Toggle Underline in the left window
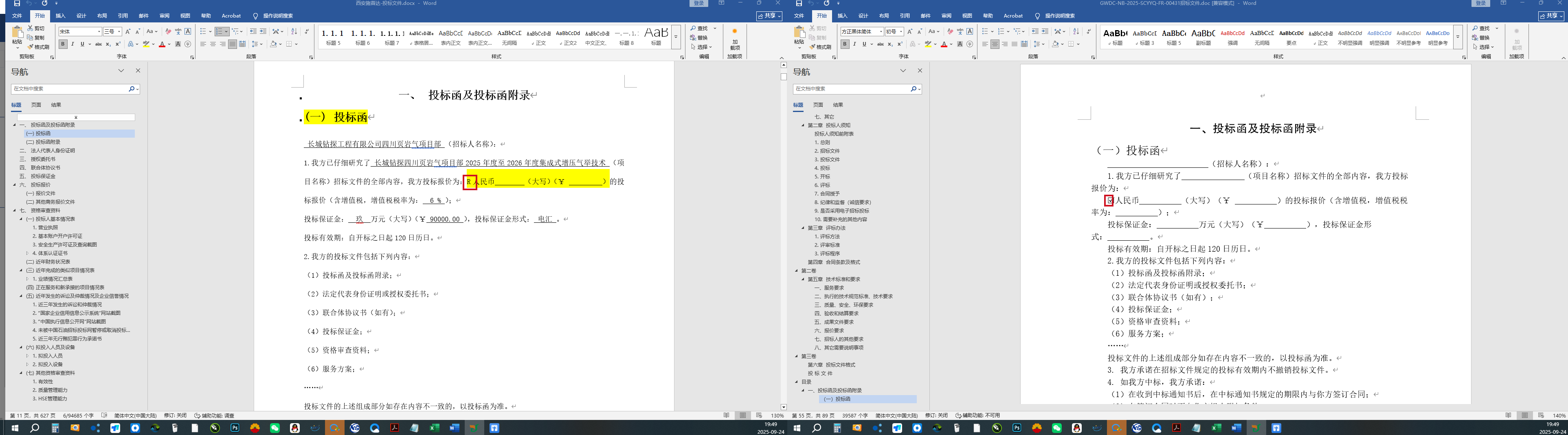Image resolution: width=1568 pixels, height=435 pixels. click(x=82, y=44)
